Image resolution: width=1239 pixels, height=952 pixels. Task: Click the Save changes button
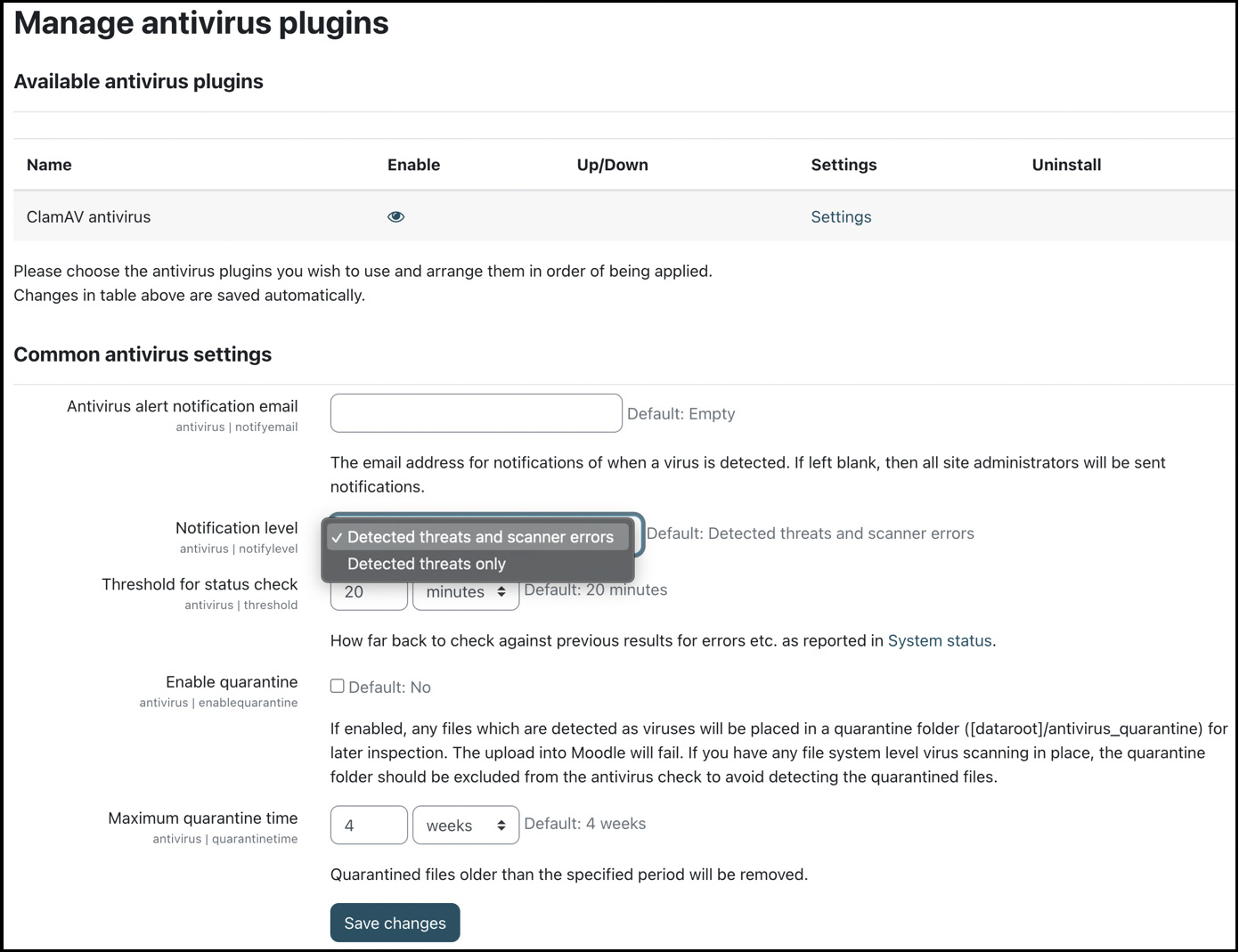(x=395, y=923)
